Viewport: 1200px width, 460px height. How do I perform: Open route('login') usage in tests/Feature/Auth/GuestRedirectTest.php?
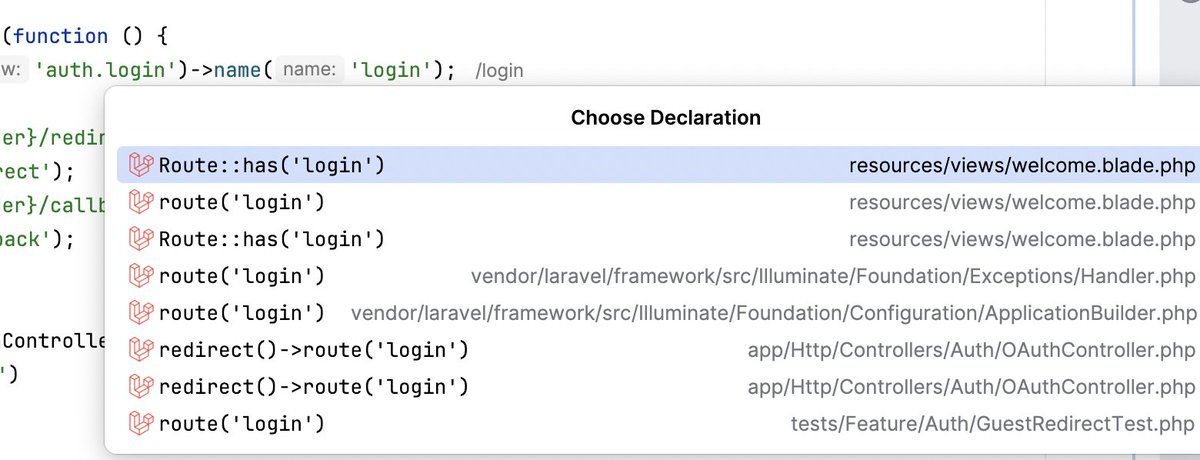point(660,424)
